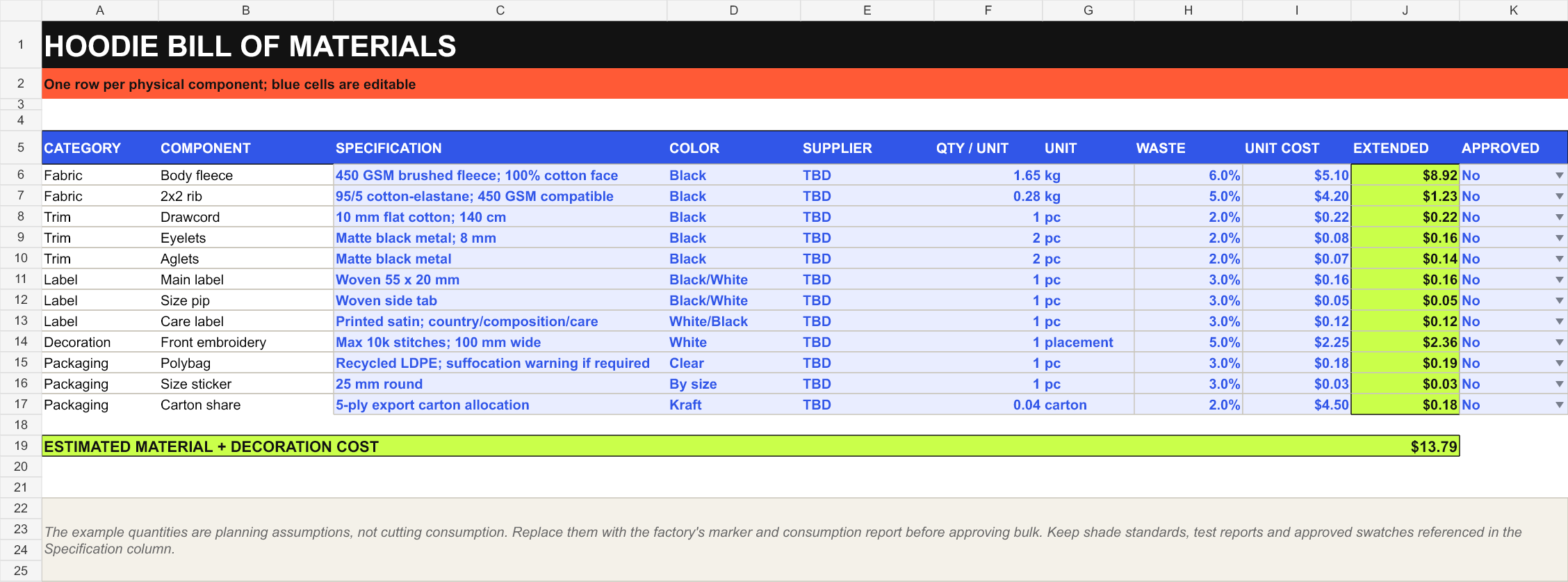Select 'Recycled LDPE; suffocation warning if required' cell
Viewport: 1568px width, 582px height.
(500, 363)
